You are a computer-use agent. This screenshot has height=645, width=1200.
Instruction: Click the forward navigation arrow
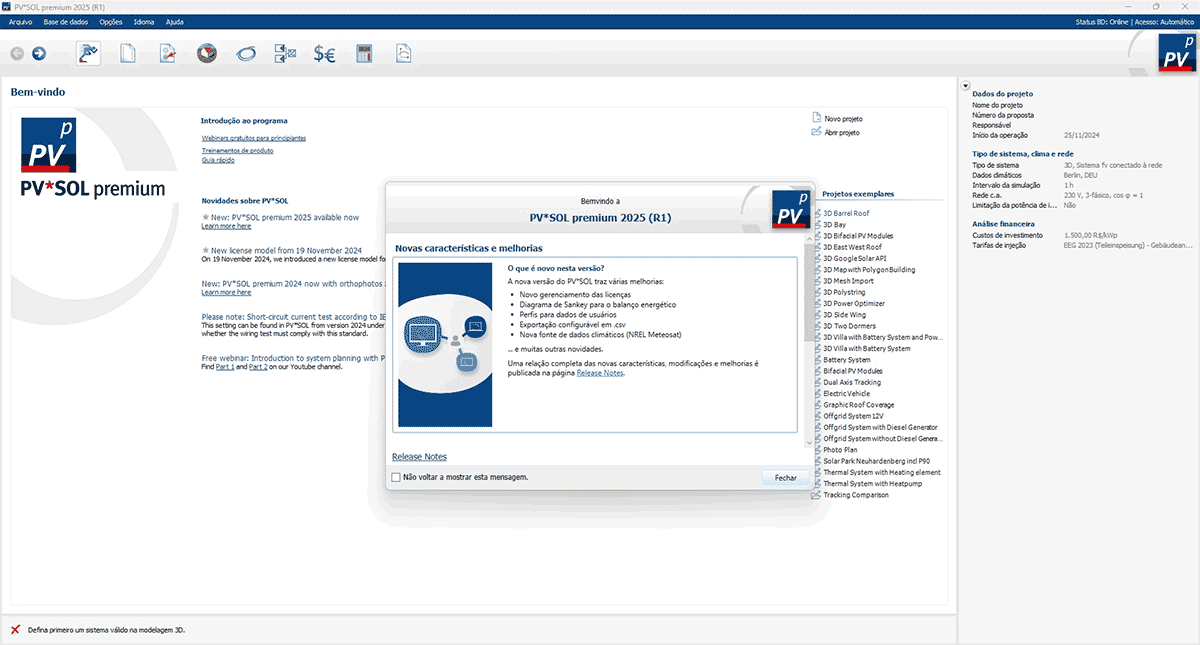pyautogui.click(x=39, y=54)
